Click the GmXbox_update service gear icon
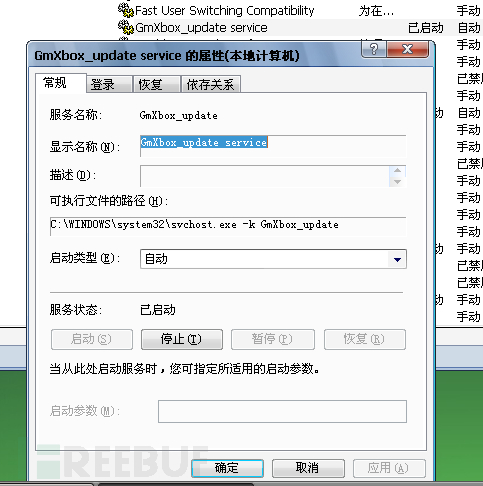The image size is (483, 486). (x=126, y=27)
